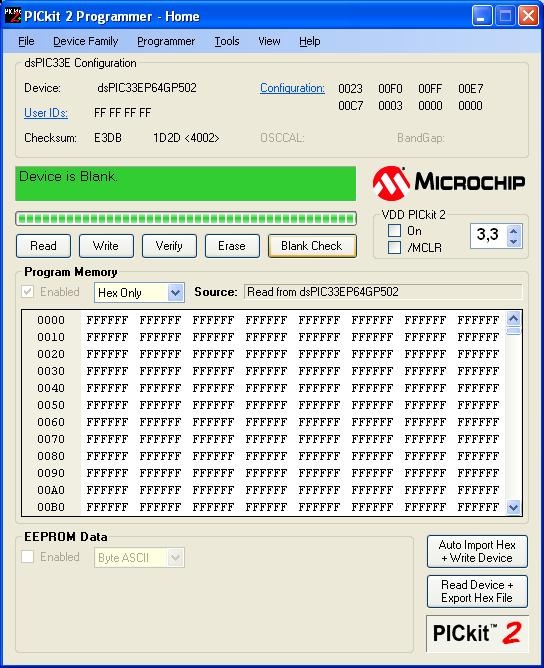This screenshot has width=544, height=668.
Task: Click the Write button
Action: click(106, 246)
